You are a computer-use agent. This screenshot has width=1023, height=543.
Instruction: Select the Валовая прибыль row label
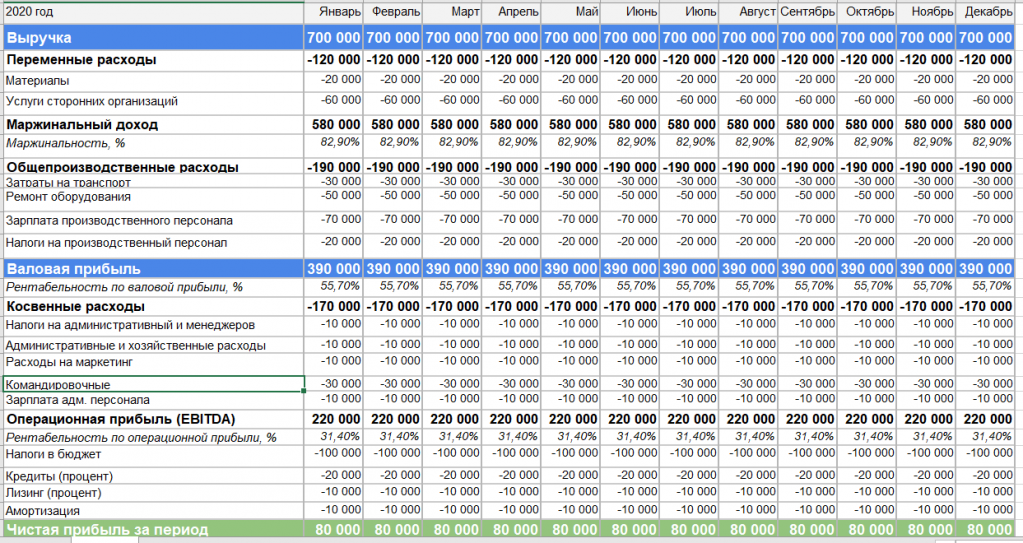(73, 269)
